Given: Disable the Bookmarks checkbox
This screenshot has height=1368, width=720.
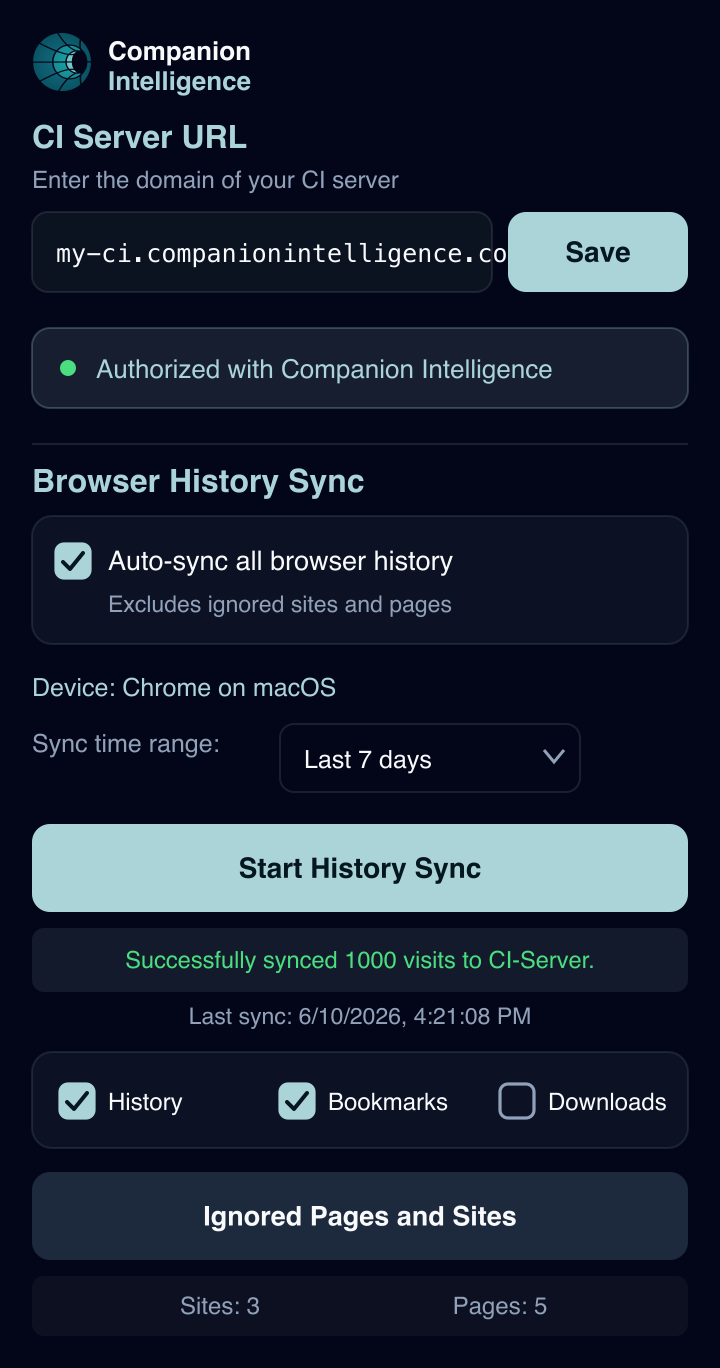Looking at the screenshot, I should pos(297,1101).
